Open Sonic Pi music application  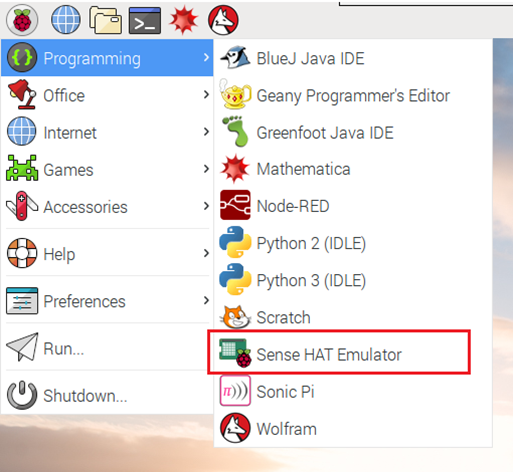(353, 391)
